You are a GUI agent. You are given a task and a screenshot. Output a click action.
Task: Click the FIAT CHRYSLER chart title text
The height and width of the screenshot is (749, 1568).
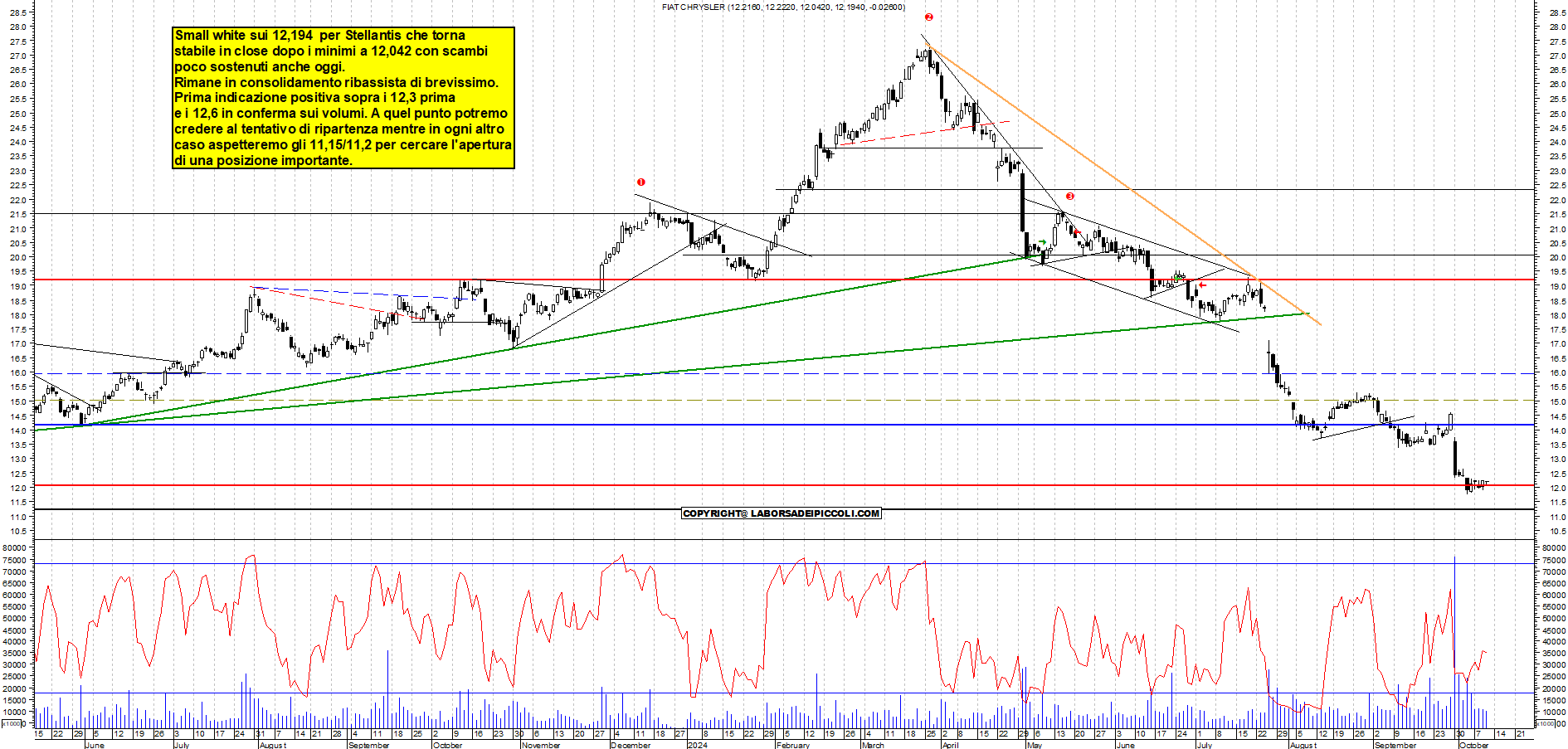click(784, 7)
